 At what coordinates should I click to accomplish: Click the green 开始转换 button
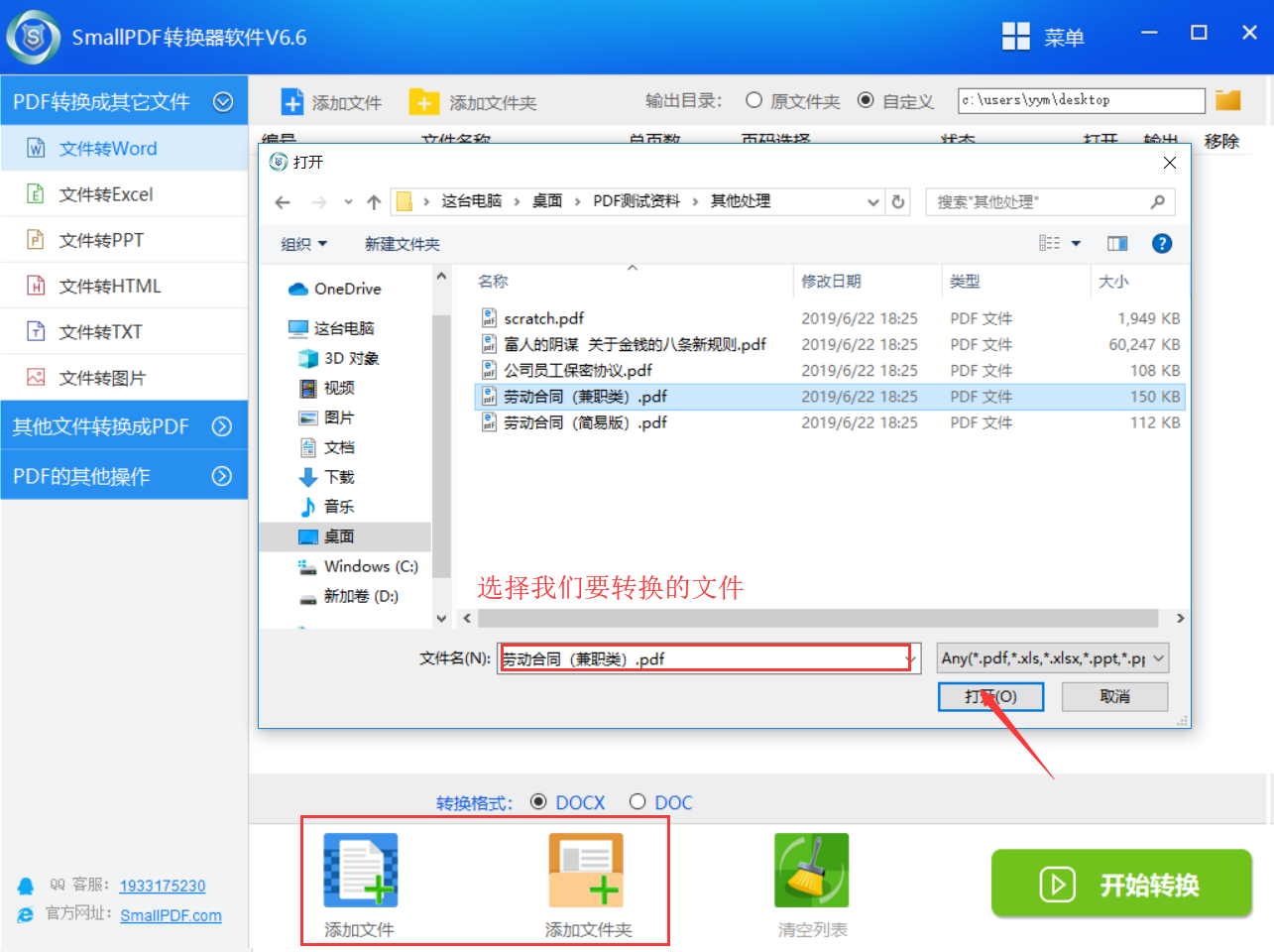[1121, 884]
